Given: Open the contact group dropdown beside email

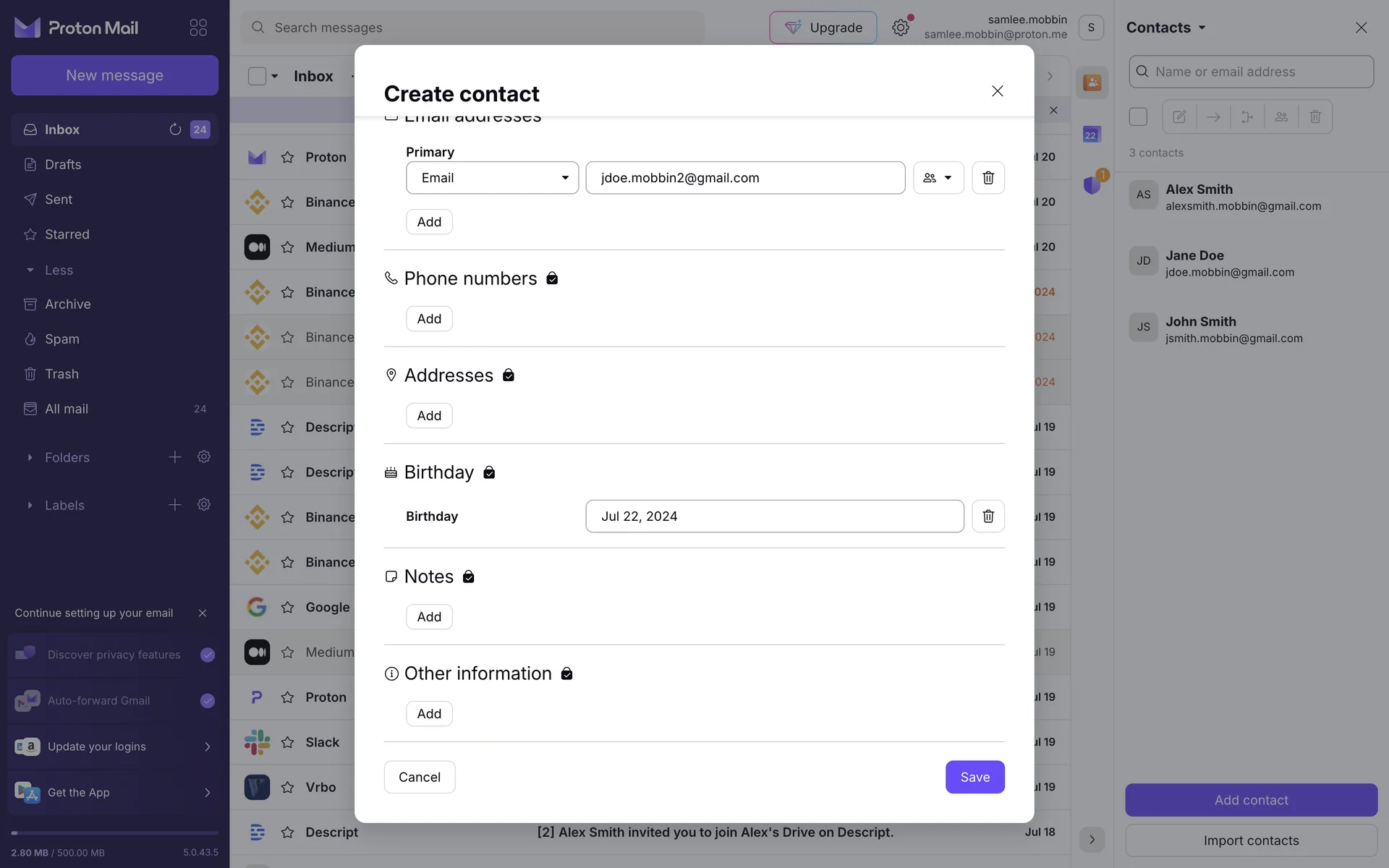Looking at the screenshot, I should click(938, 178).
